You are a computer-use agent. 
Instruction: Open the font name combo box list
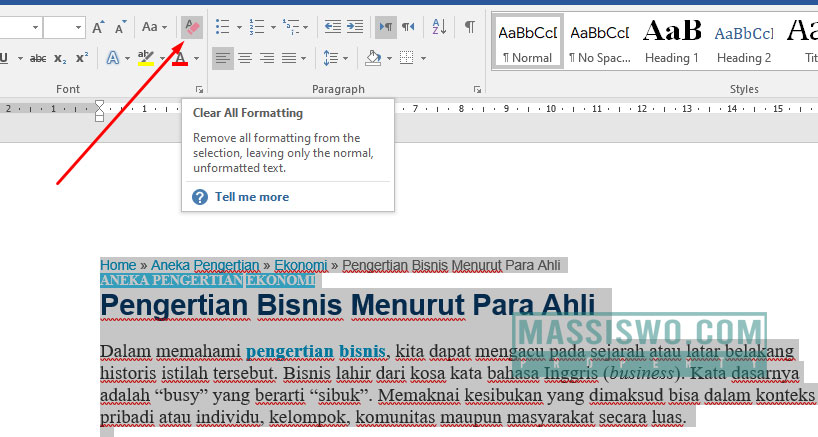pos(35,27)
